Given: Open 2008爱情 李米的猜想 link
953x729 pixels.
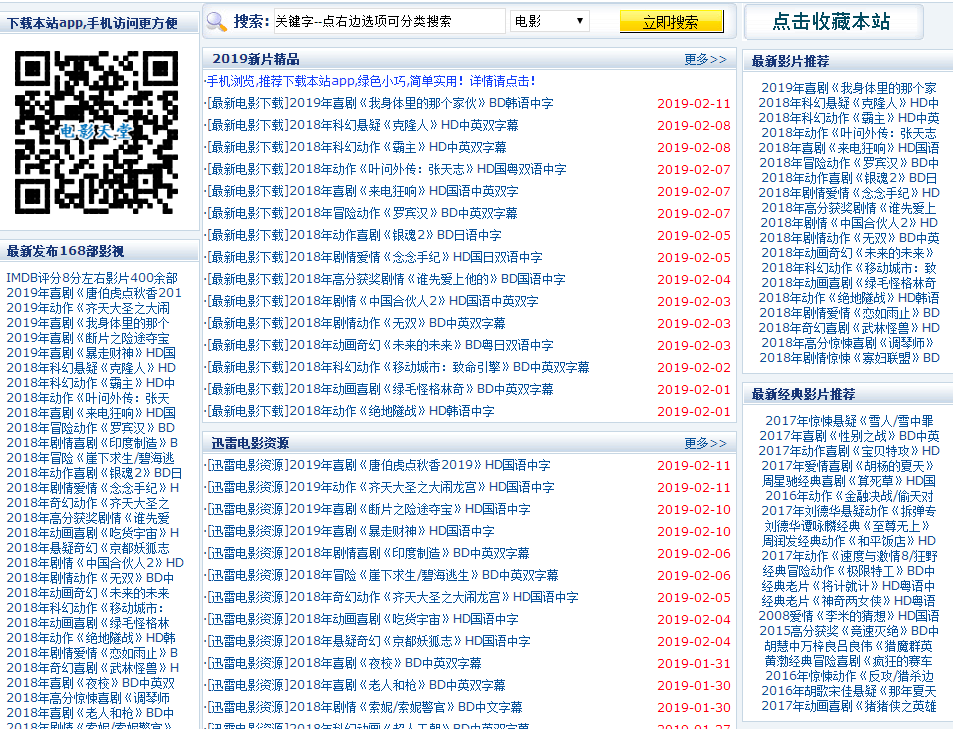Looking at the screenshot, I should [849, 615].
